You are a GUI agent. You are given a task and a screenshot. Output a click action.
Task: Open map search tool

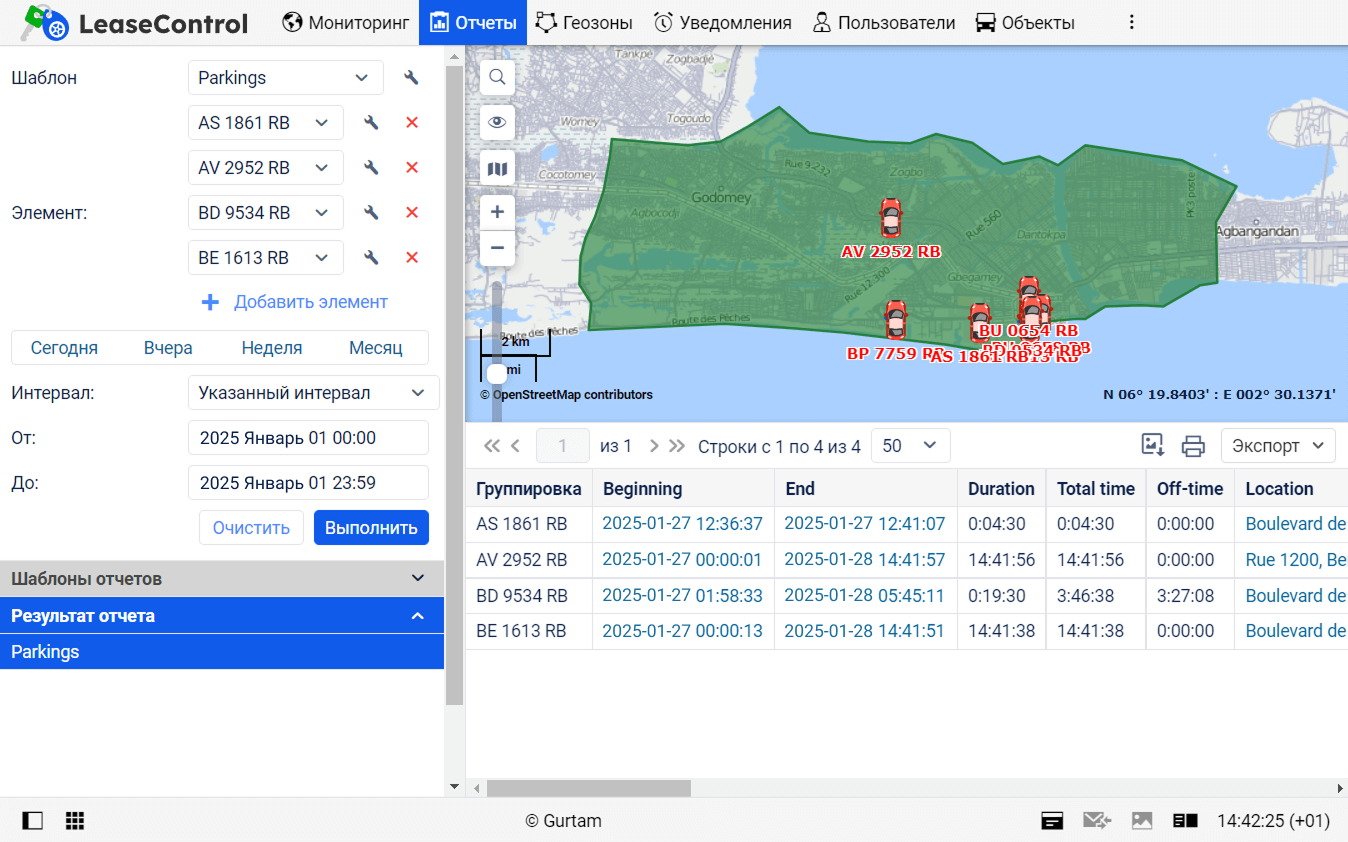497,77
